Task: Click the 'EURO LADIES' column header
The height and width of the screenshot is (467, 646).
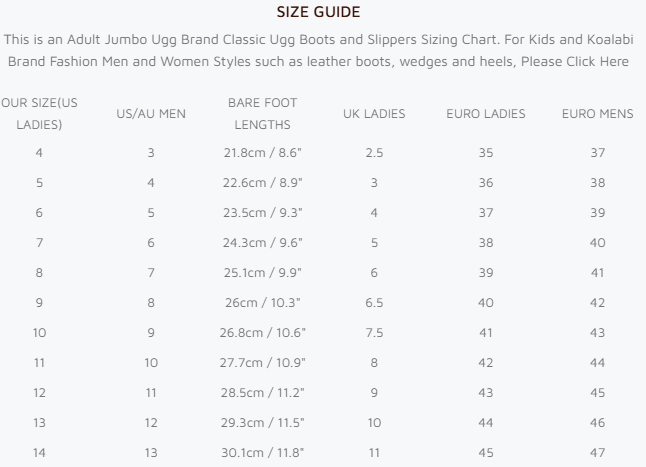Action: click(x=485, y=114)
